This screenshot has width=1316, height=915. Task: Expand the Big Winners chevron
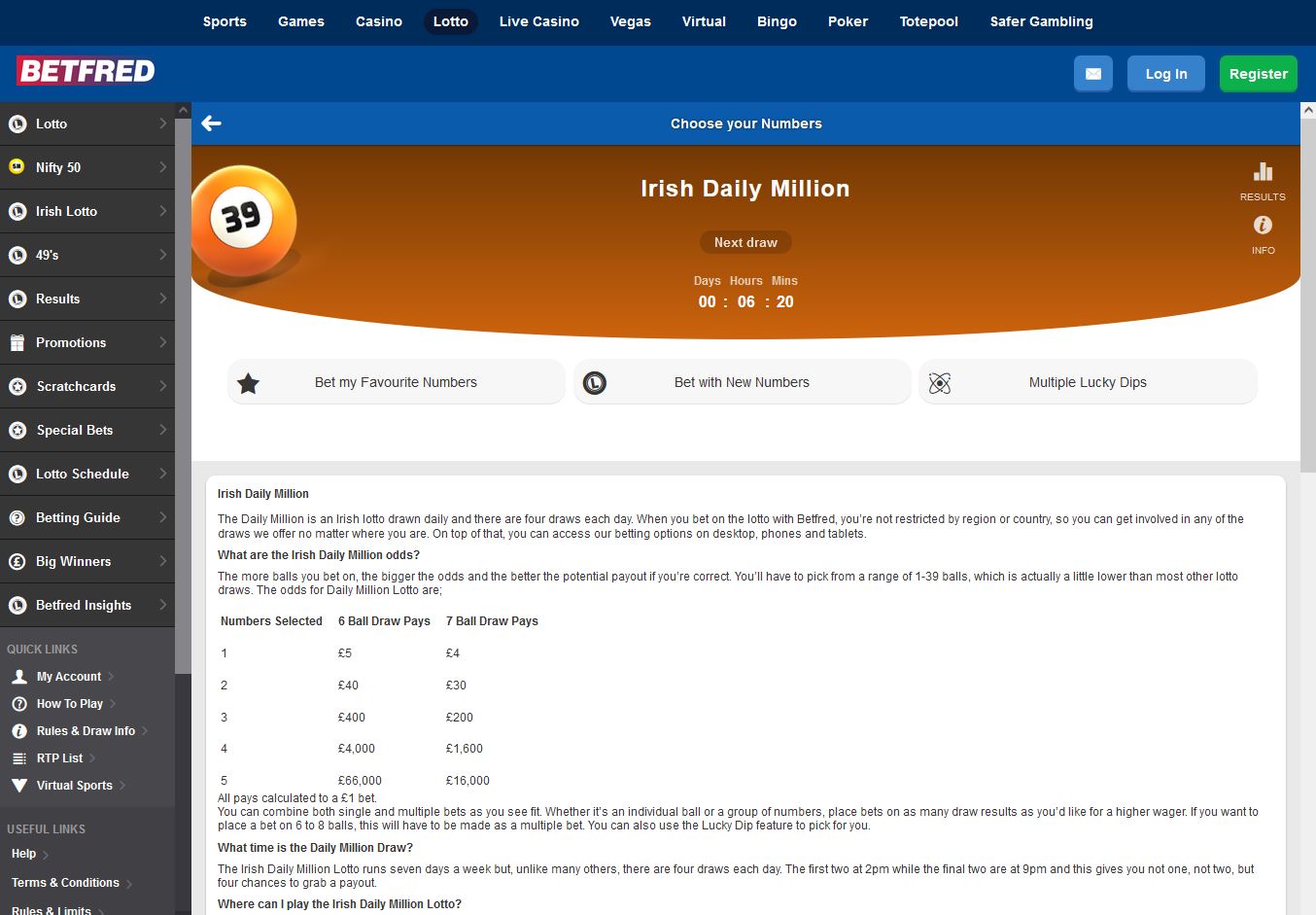162,561
